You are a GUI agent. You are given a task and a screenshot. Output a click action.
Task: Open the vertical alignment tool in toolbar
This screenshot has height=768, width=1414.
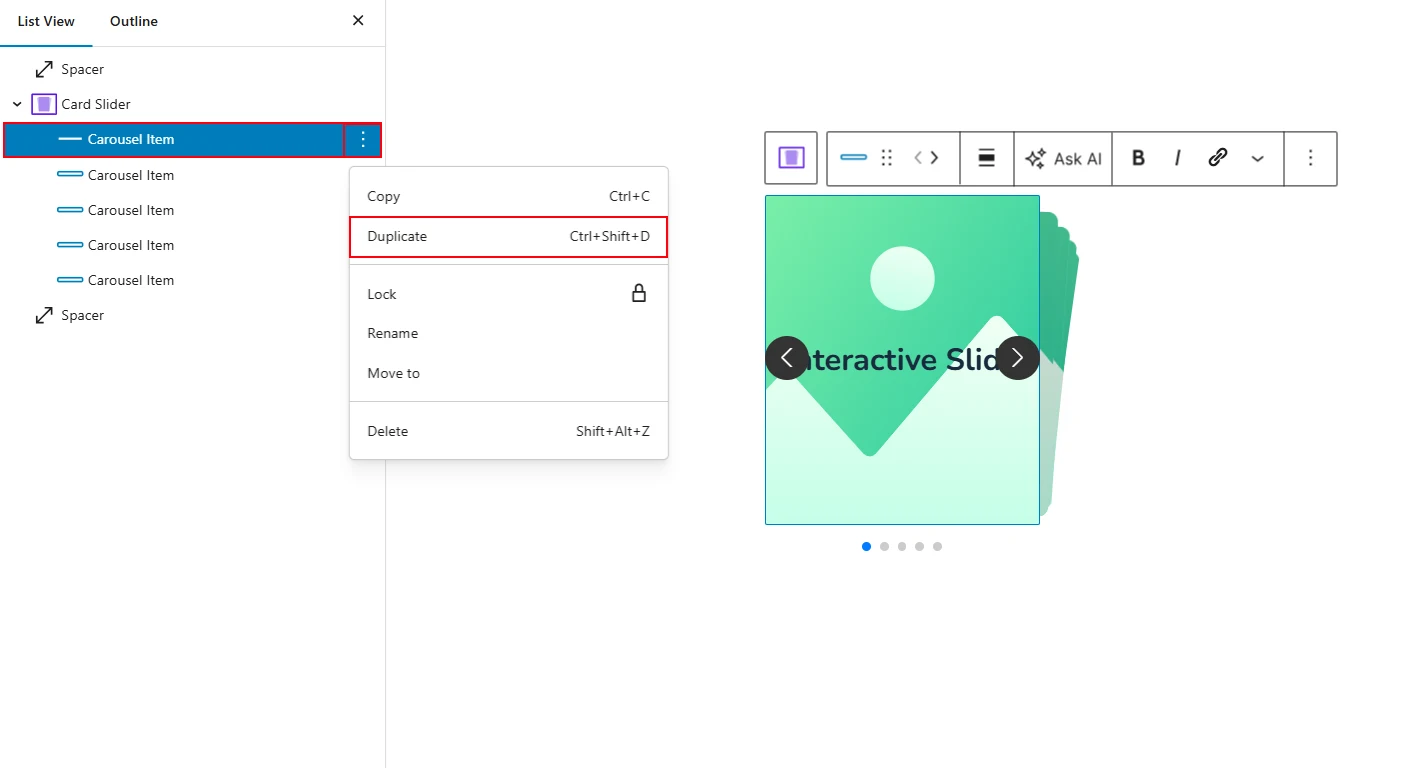click(x=986, y=158)
